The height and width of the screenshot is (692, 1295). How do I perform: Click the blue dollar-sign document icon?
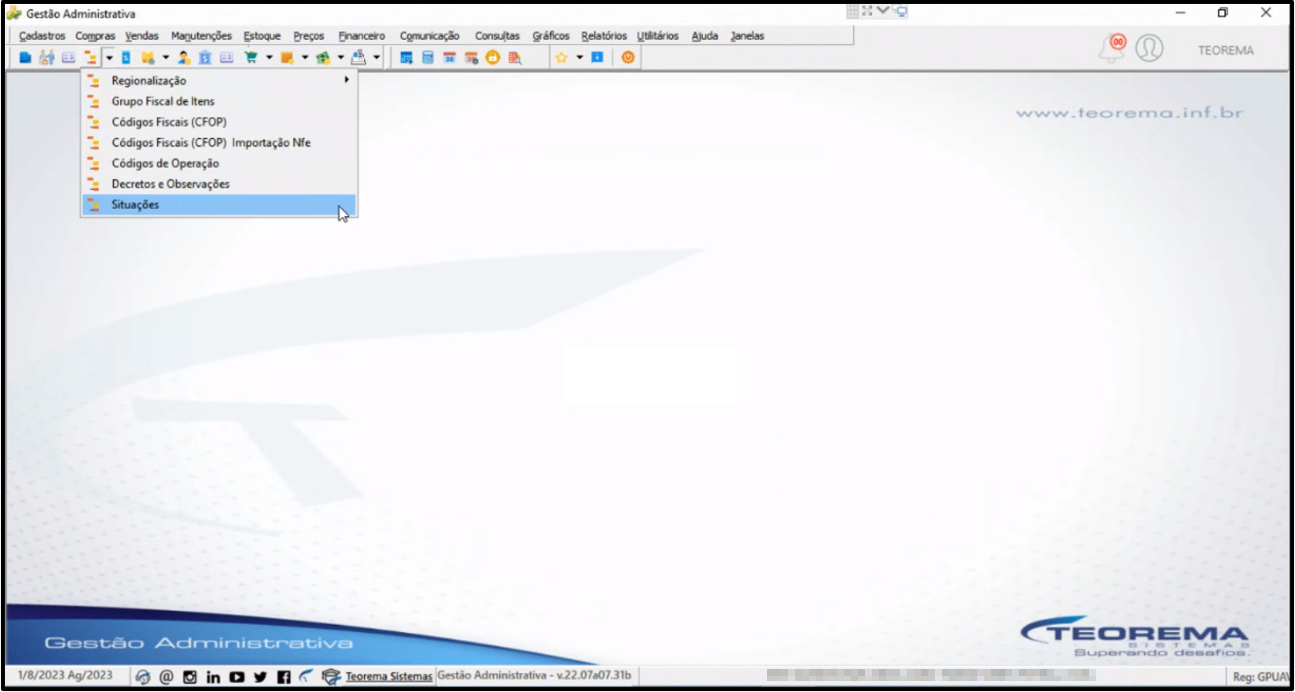[125, 58]
